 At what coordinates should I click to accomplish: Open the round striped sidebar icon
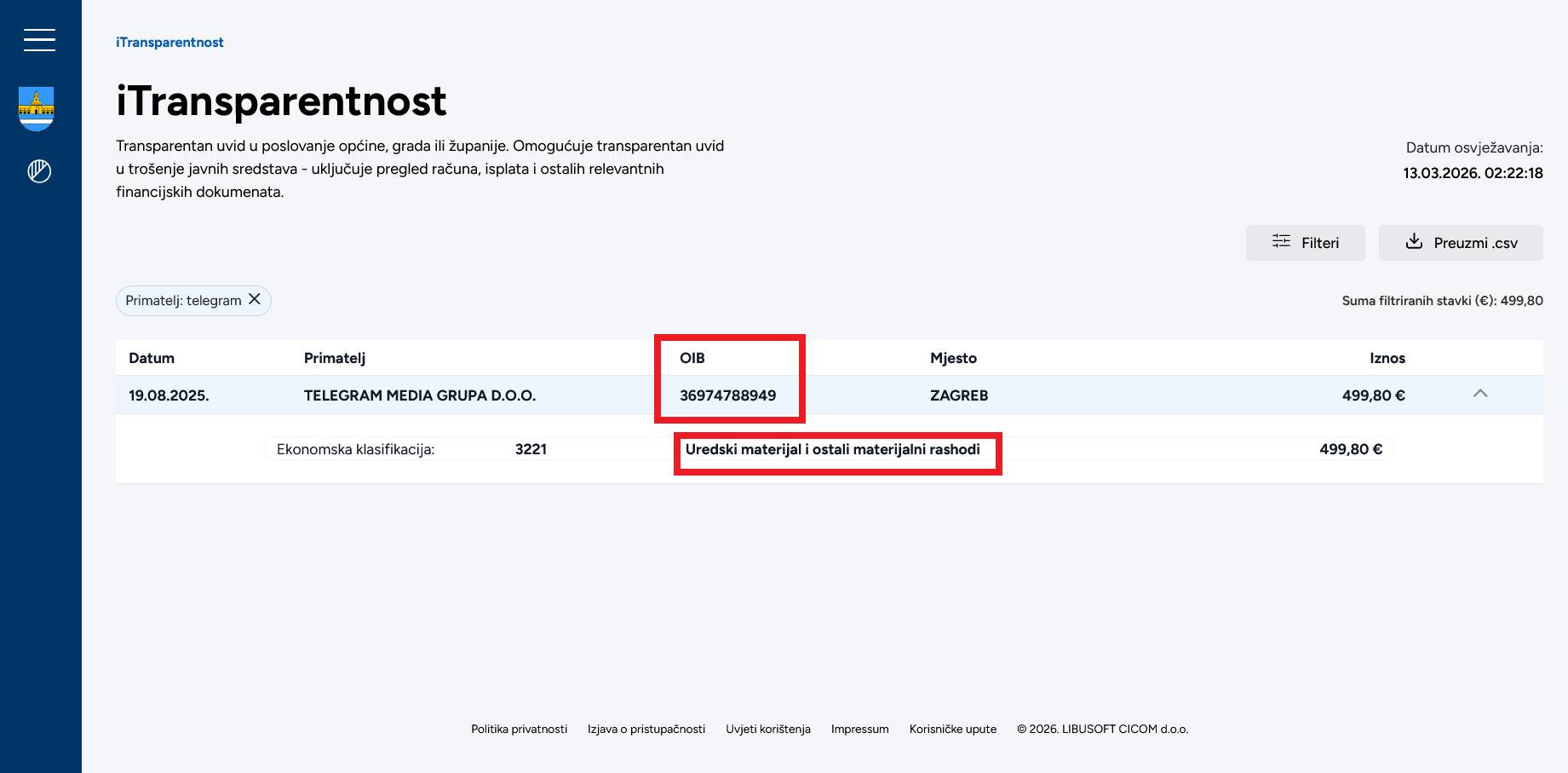coord(39,171)
